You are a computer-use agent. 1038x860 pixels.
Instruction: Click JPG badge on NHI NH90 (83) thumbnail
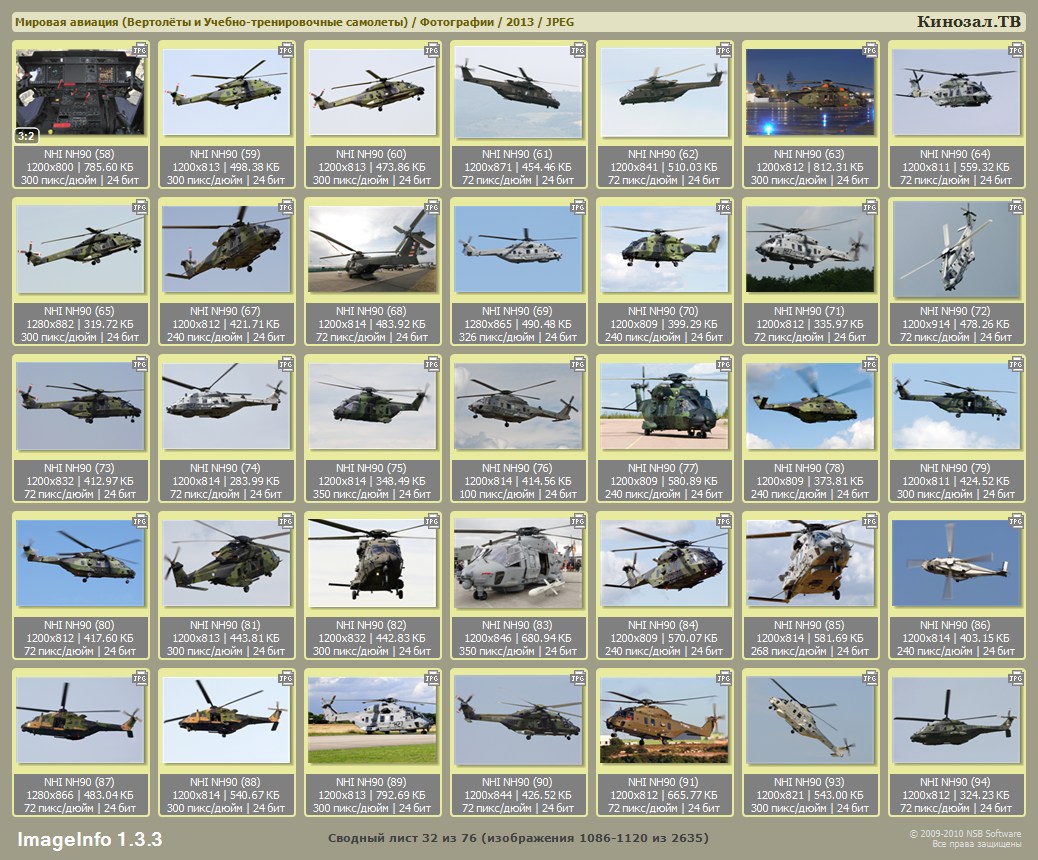pos(579,521)
